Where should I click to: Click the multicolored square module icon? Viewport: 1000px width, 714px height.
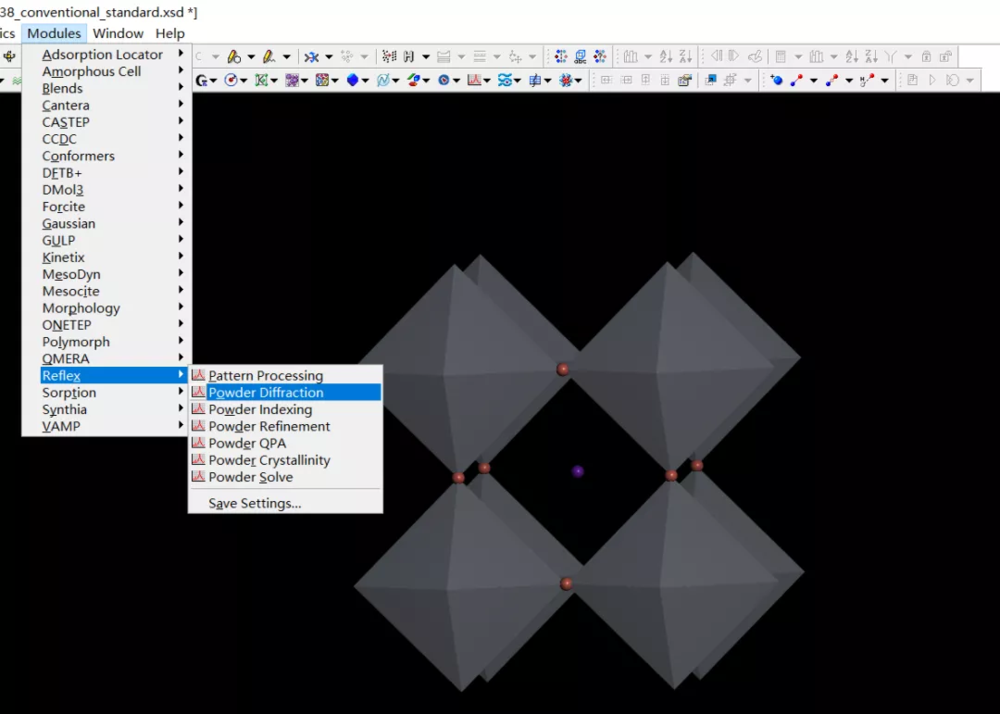pyautogui.click(x=322, y=80)
